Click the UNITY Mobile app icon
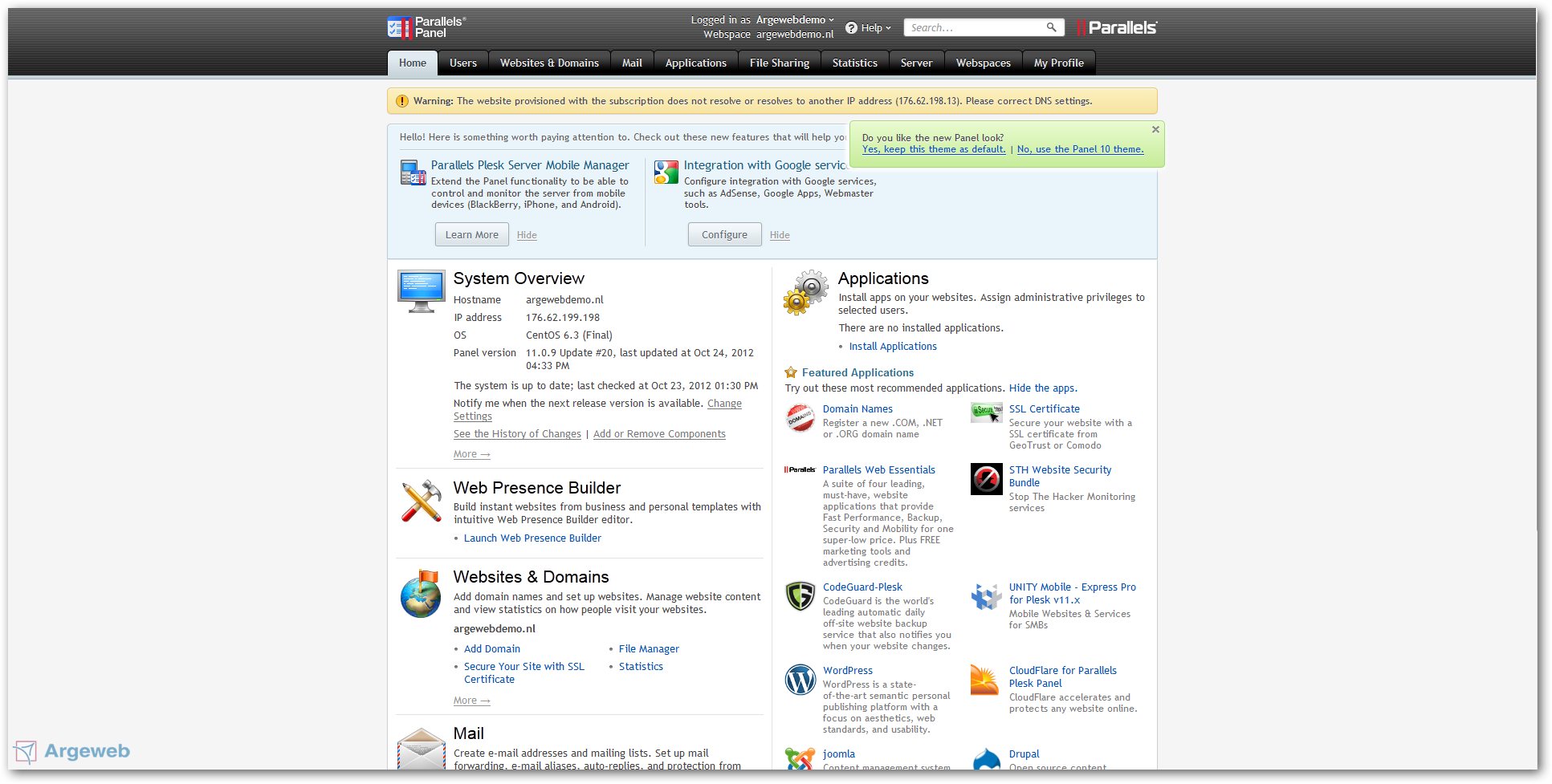1552x784 pixels. coord(986,596)
